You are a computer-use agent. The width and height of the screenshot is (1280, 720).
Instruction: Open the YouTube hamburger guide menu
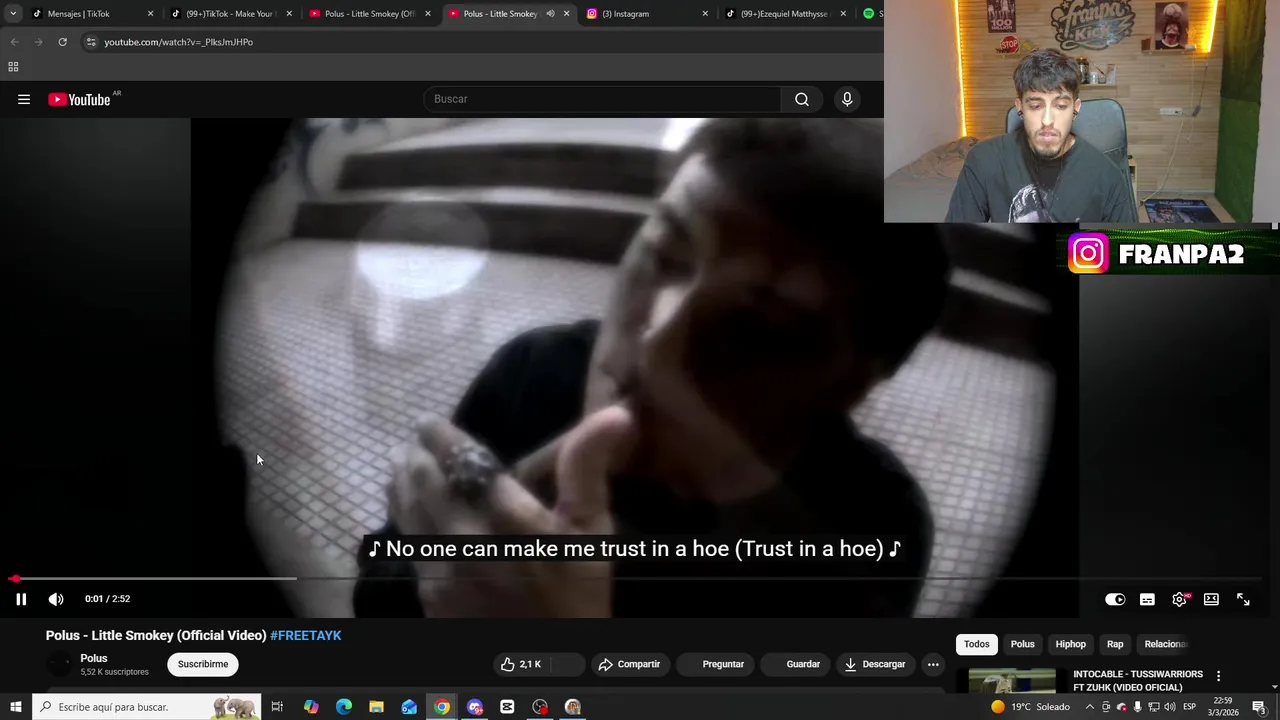point(24,99)
